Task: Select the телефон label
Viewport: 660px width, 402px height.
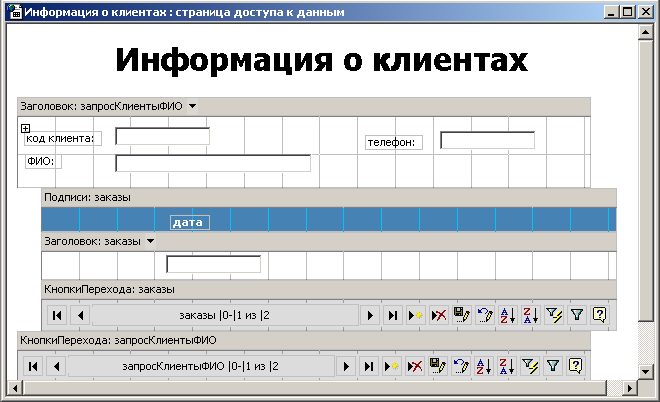Action: click(x=394, y=143)
